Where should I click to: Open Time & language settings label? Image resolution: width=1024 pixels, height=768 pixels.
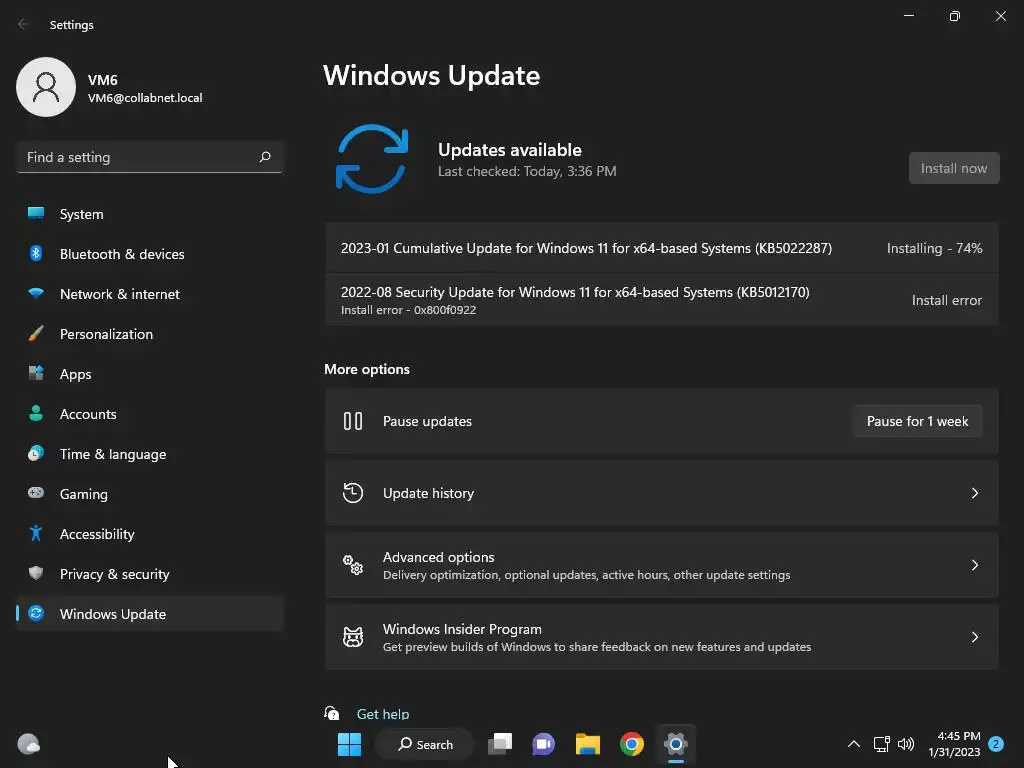tap(113, 454)
